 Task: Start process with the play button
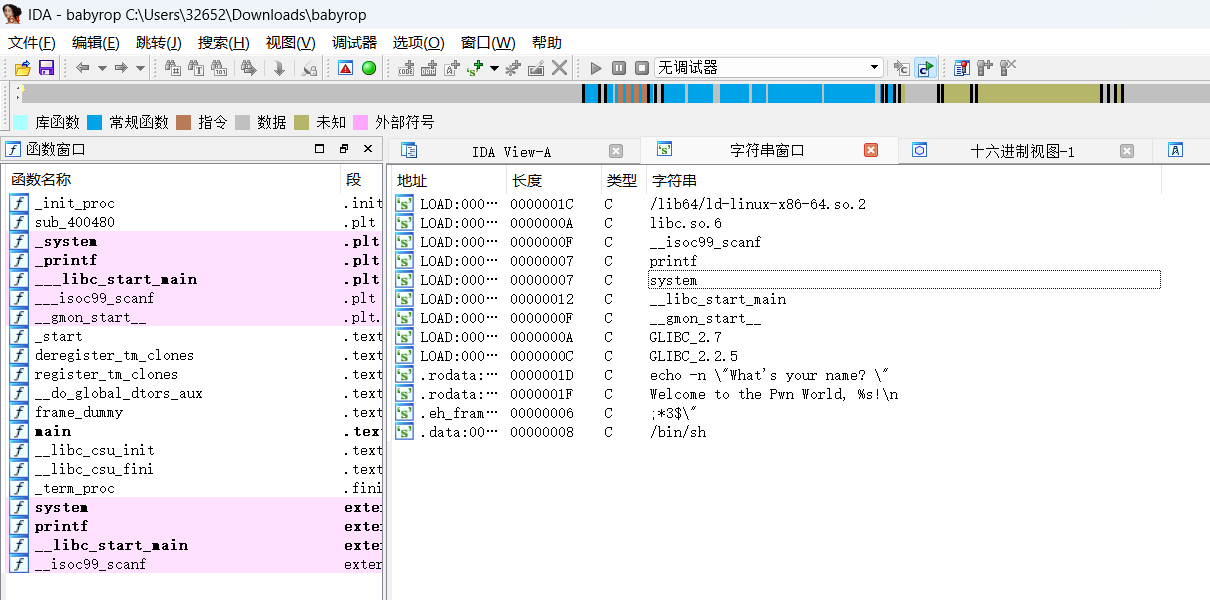(x=596, y=68)
